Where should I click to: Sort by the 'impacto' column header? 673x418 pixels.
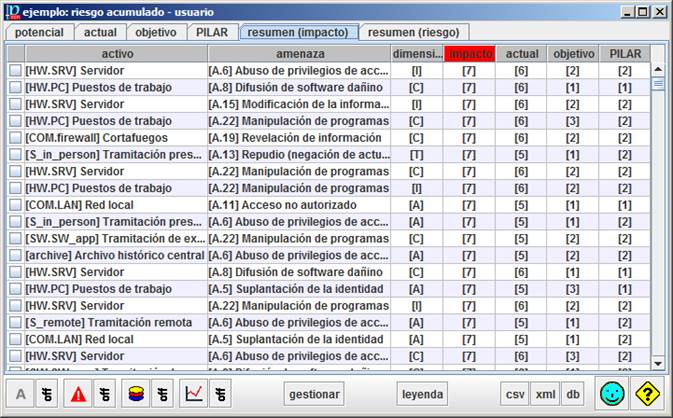[469, 53]
